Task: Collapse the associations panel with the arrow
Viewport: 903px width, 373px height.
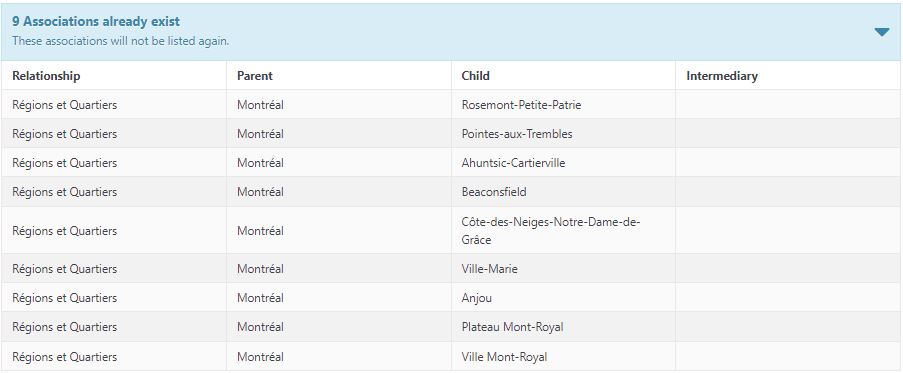Action: tap(881, 32)
